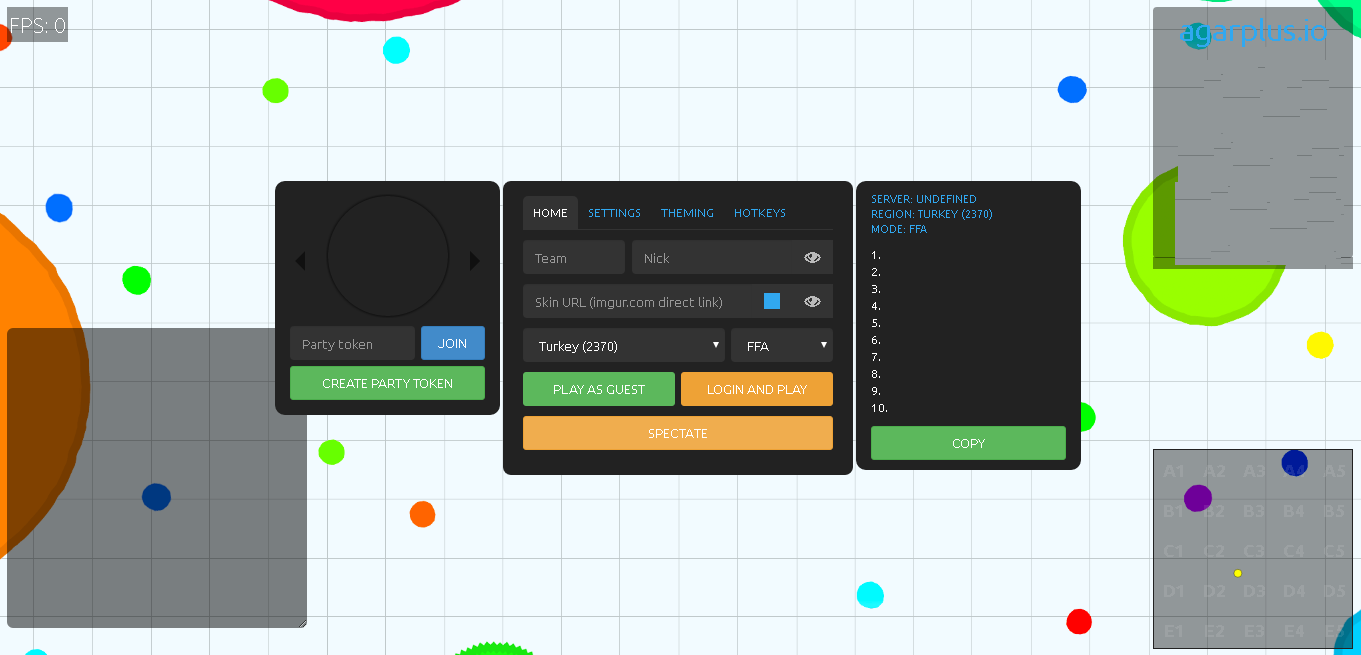Click the FPS counter label
This screenshot has width=1361, height=655.
pyautogui.click(x=37, y=25)
